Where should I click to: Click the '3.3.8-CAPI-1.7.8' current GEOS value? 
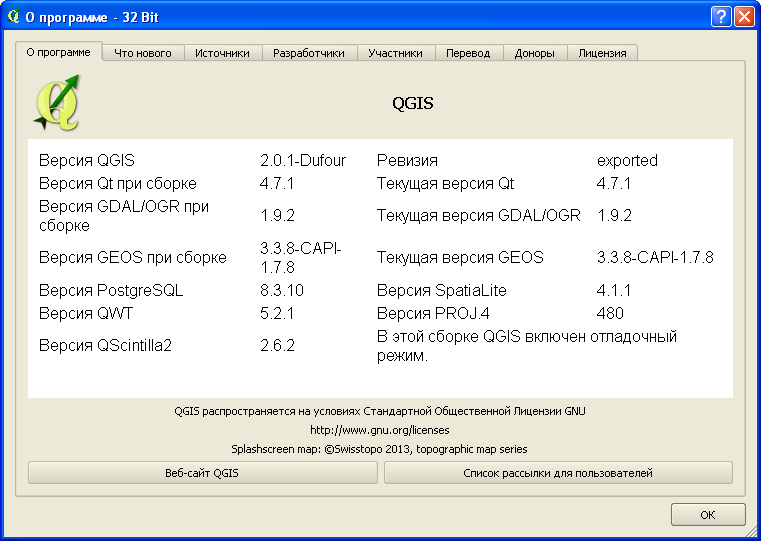pos(655,257)
